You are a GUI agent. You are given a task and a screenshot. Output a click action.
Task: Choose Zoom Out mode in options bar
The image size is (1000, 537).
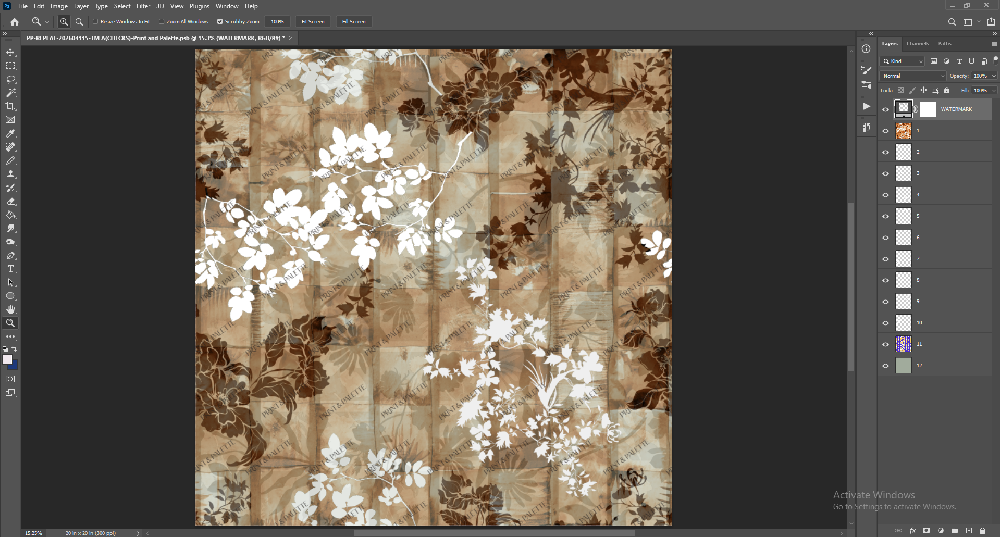point(79,22)
